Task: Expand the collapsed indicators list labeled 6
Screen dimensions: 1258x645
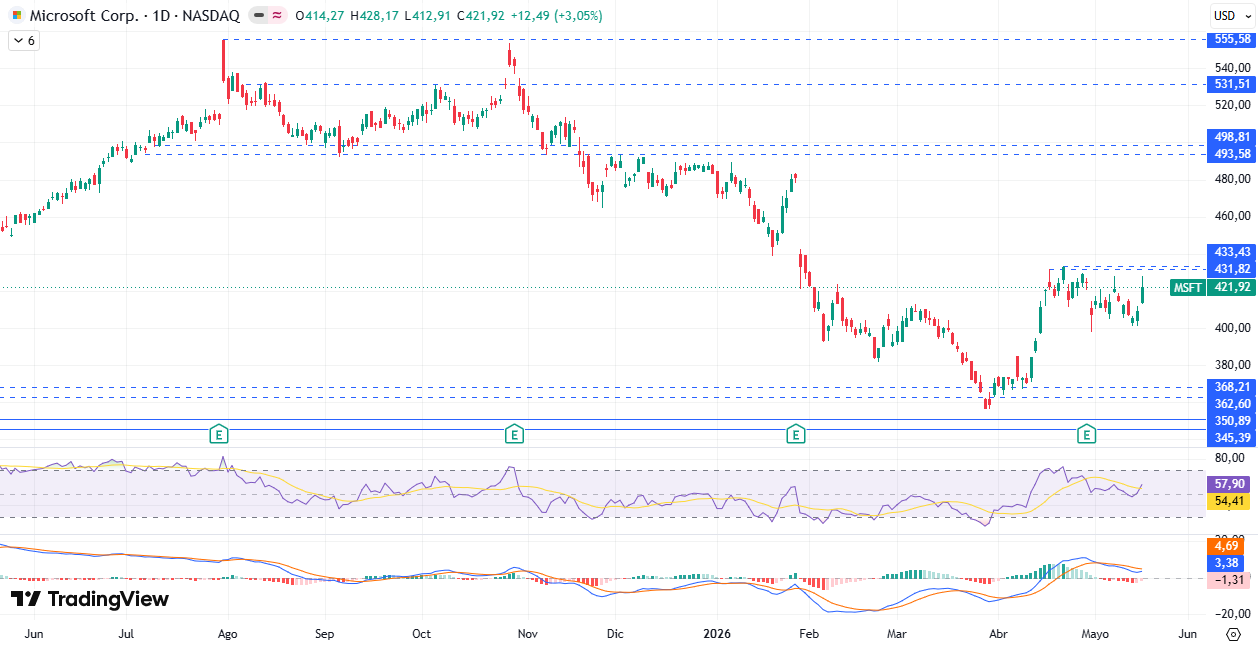Action: 24,41
